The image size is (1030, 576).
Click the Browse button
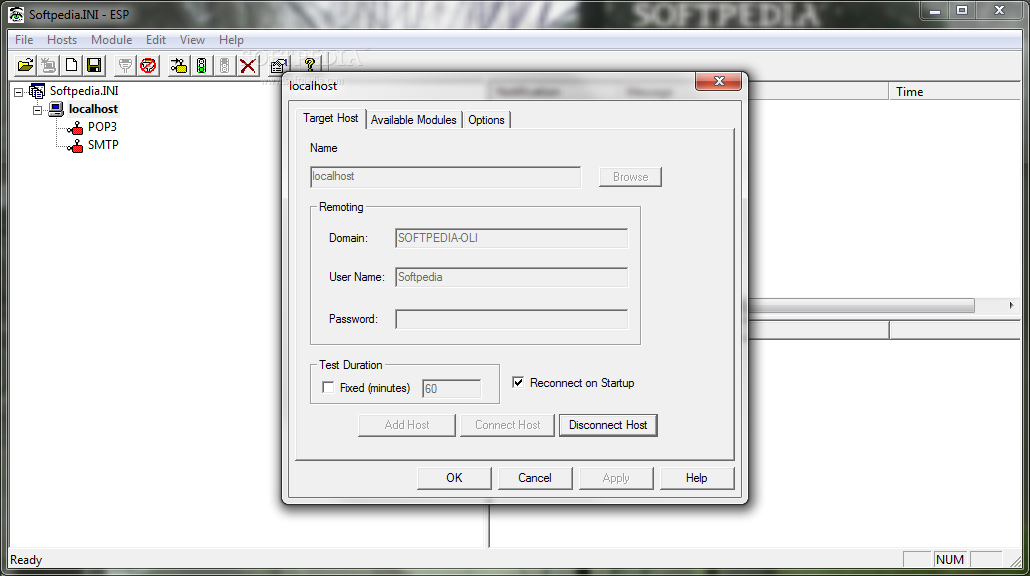click(630, 177)
